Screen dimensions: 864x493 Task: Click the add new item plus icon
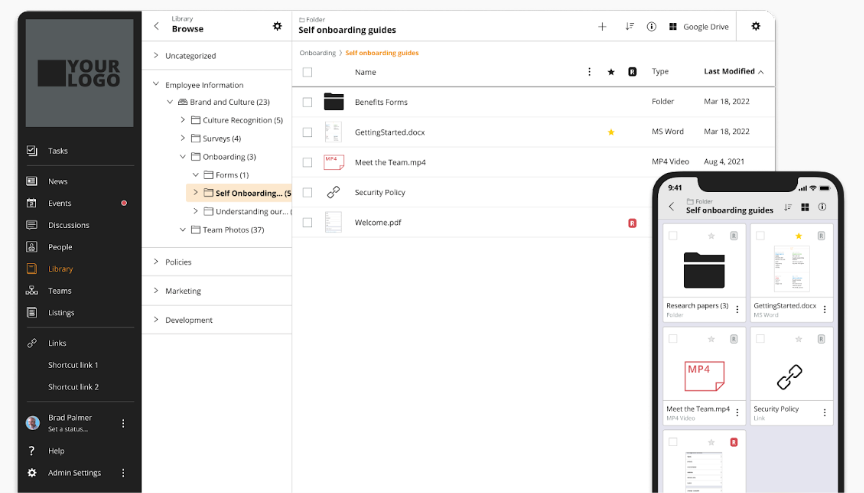tap(602, 27)
